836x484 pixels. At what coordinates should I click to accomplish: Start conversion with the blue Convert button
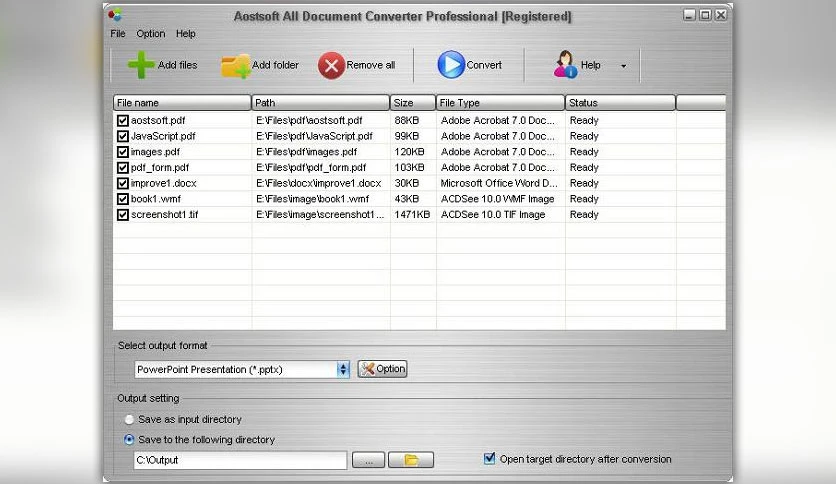tap(470, 64)
